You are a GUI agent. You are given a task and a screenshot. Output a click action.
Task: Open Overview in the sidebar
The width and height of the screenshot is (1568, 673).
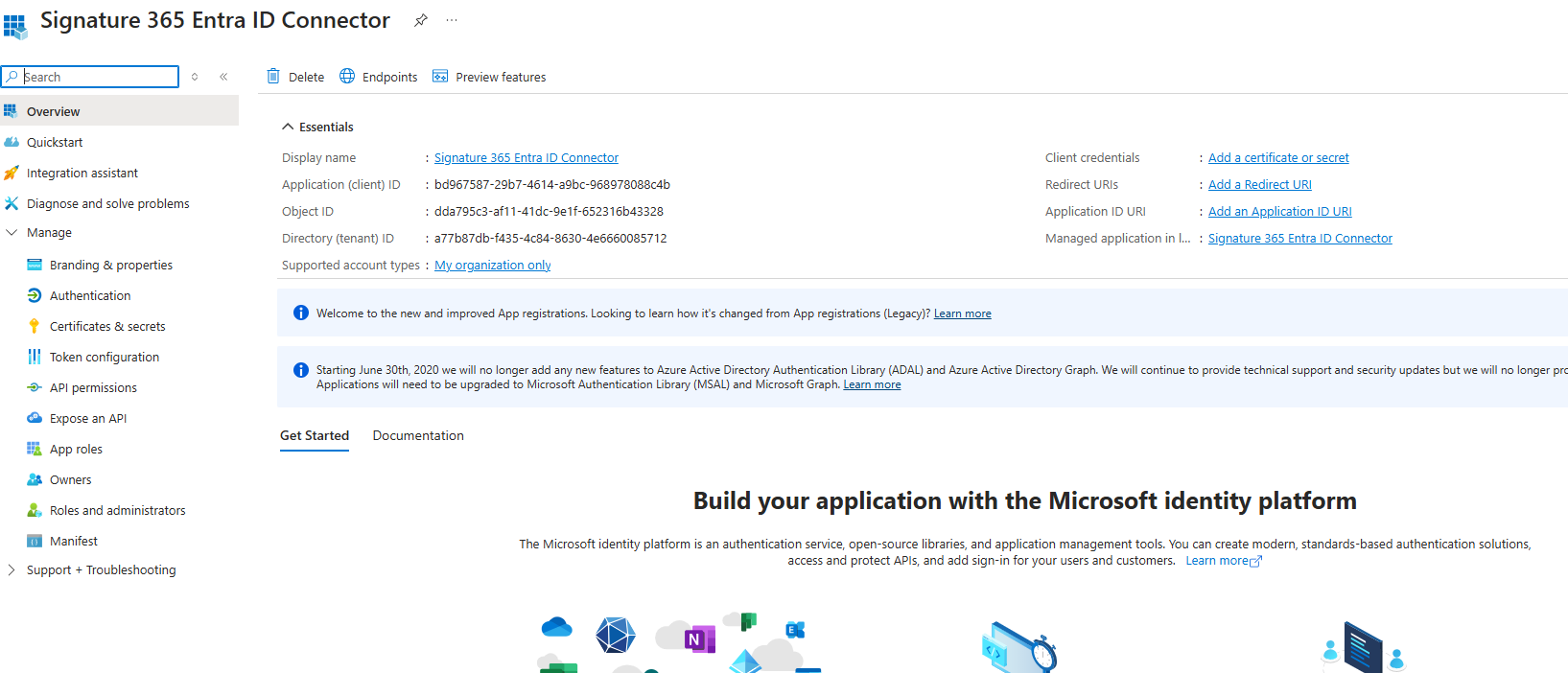[119, 111]
